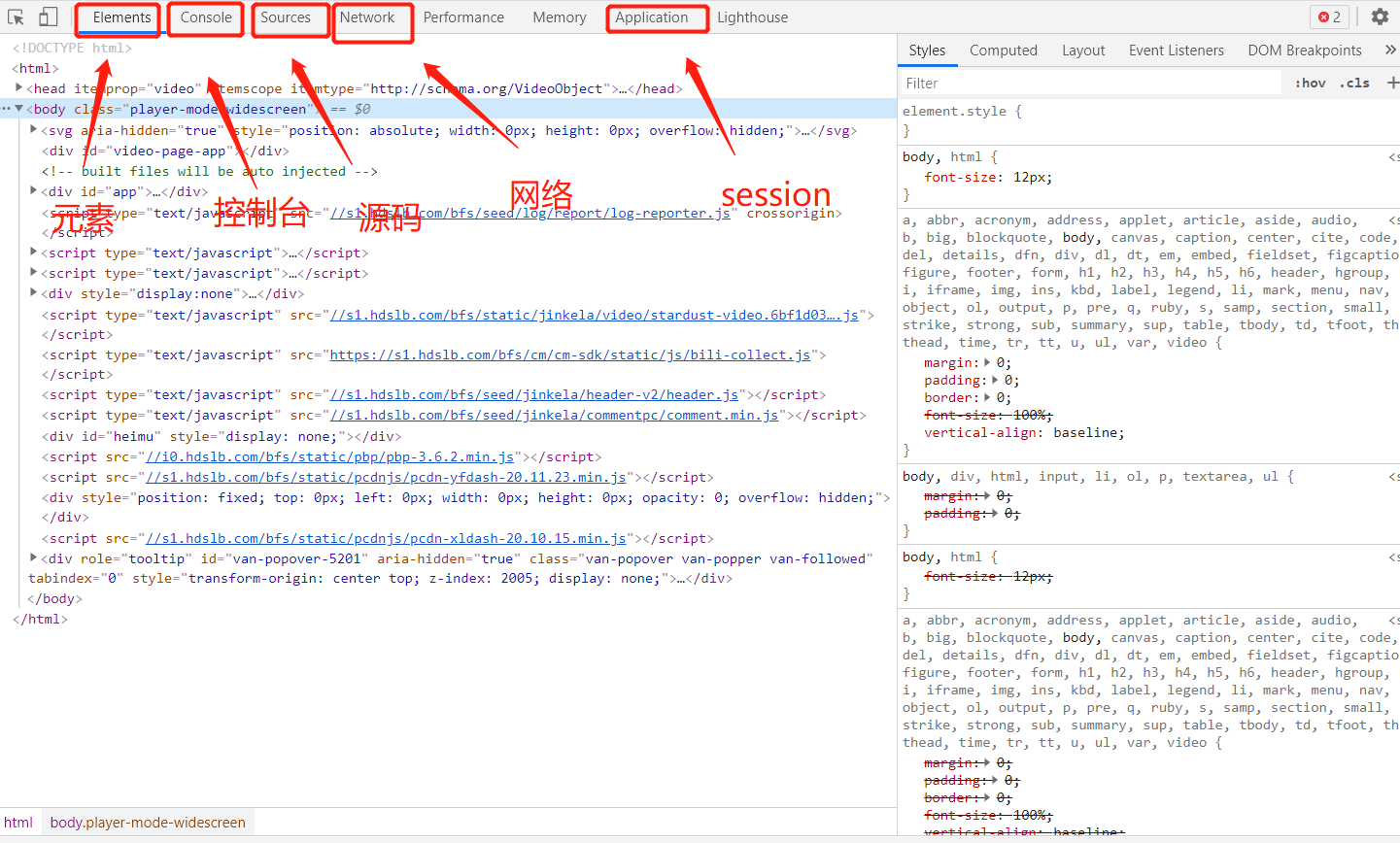1400x843 pixels.
Task: Select the Styles sub-tab
Action: [927, 51]
